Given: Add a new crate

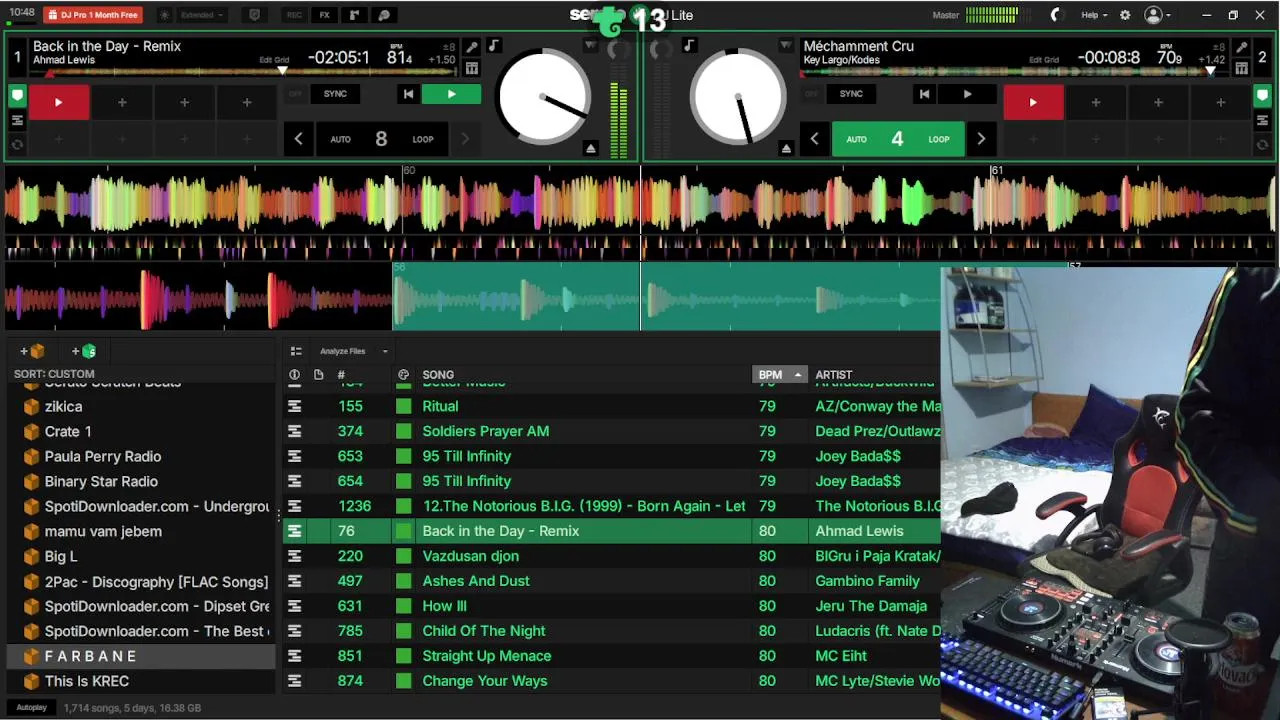Looking at the screenshot, I should 32,351.
